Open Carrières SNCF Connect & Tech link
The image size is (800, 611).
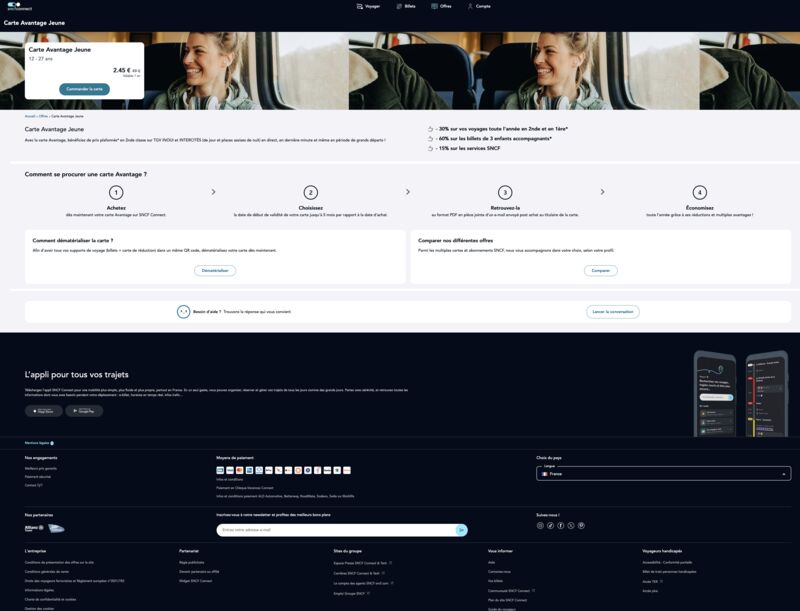(359, 573)
